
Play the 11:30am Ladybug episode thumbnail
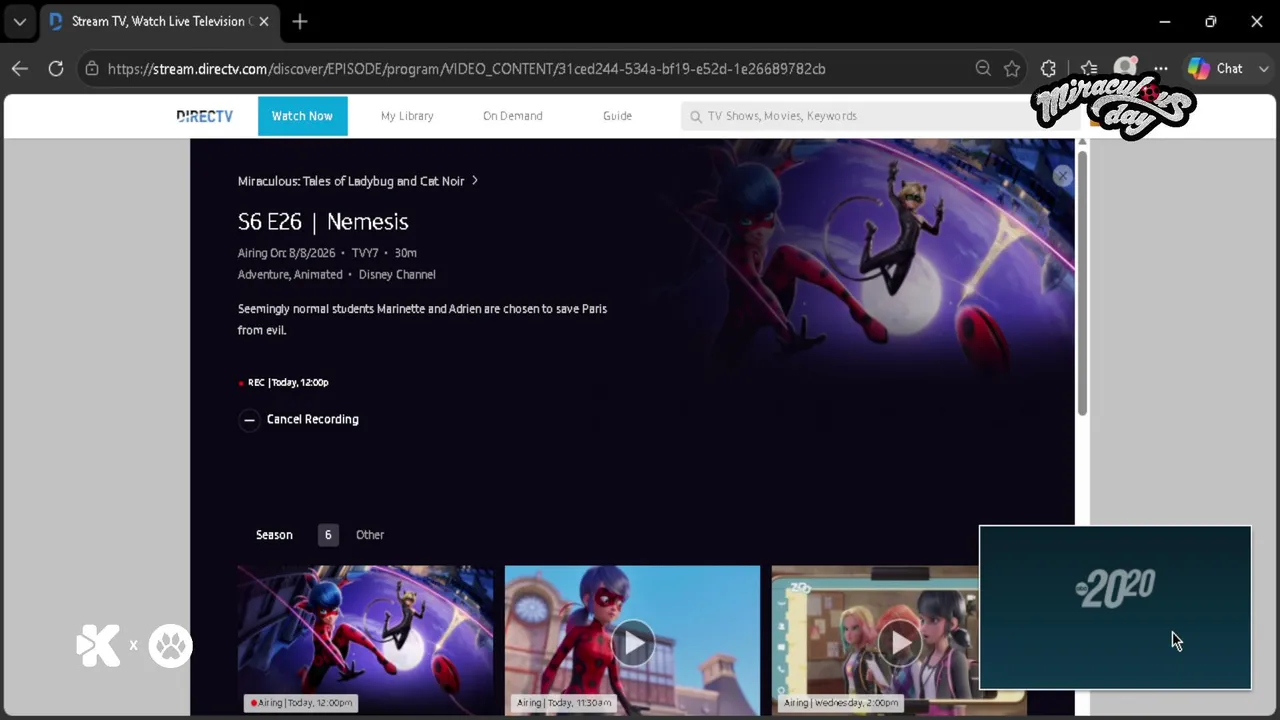point(632,643)
